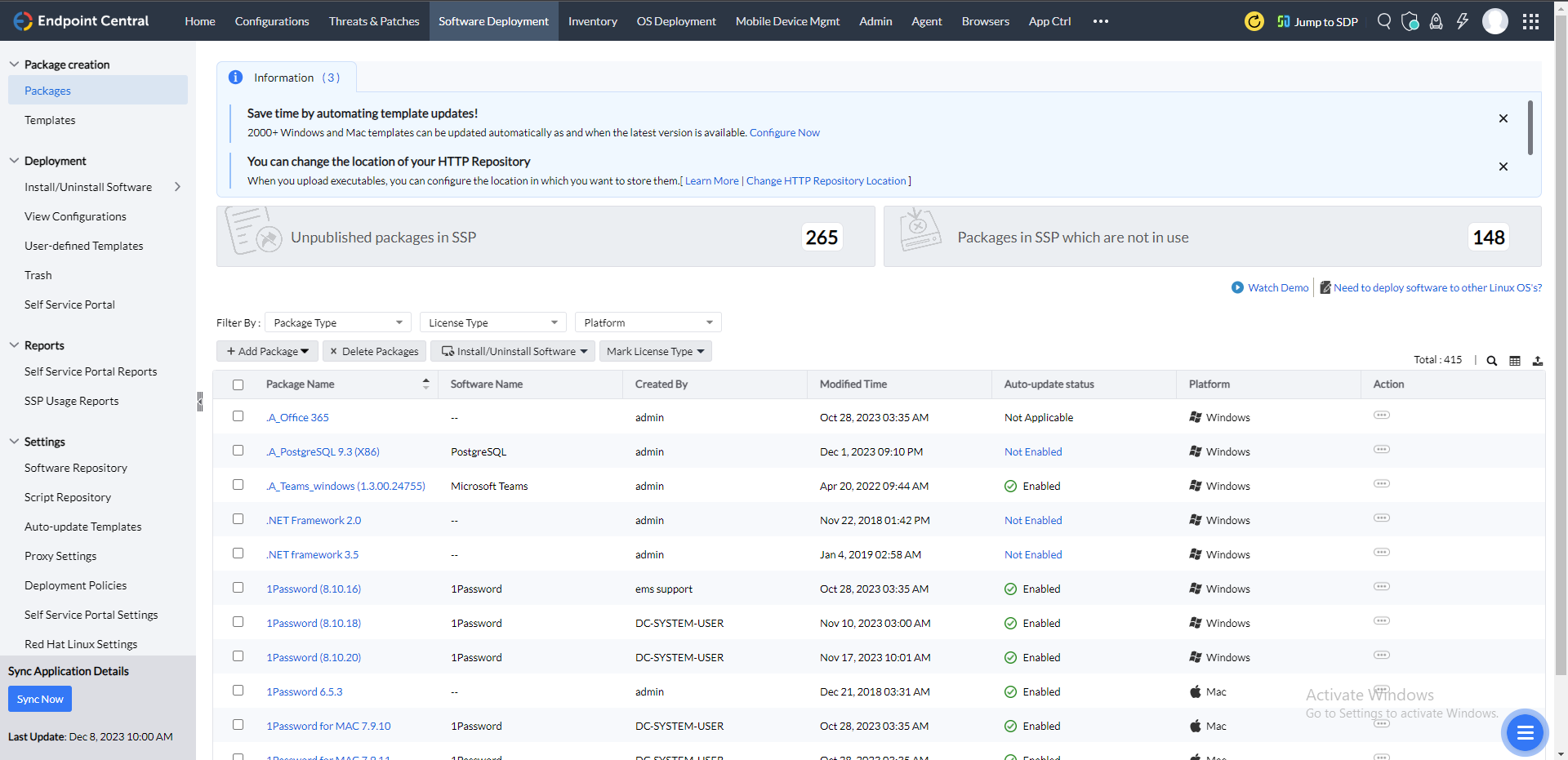
Task: Select the A_PostgreSQL 9.3 package checkbox
Action: point(238,451)
